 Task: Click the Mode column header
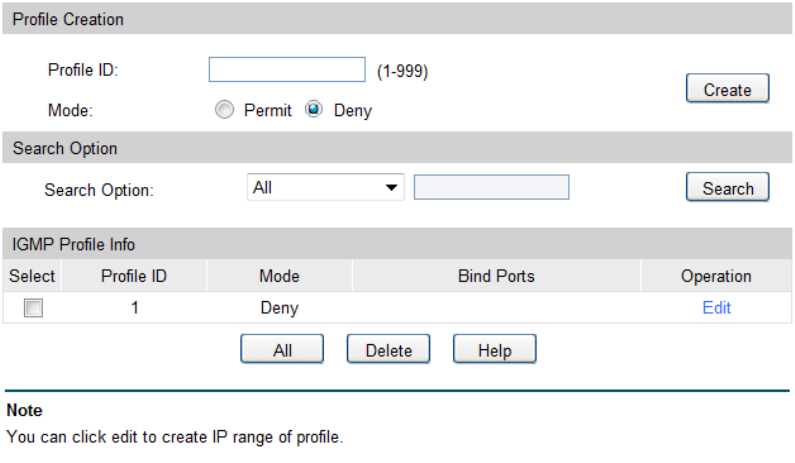pyautogui.click(x=279, y=276)
